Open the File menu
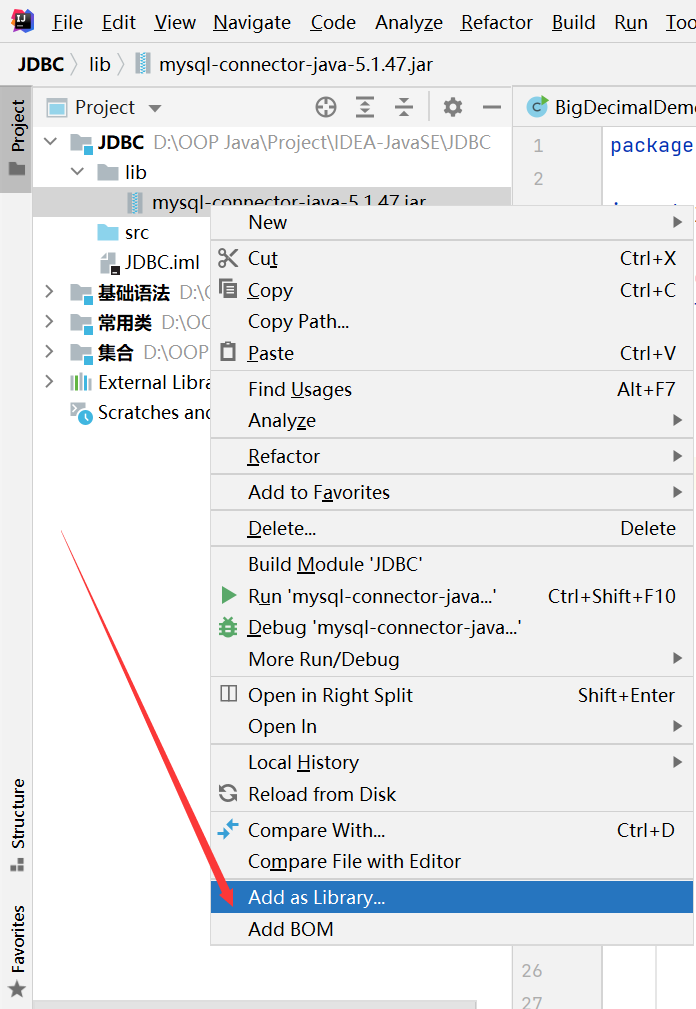This screenshot has width=696, height=1009. [x=68, y=23]
